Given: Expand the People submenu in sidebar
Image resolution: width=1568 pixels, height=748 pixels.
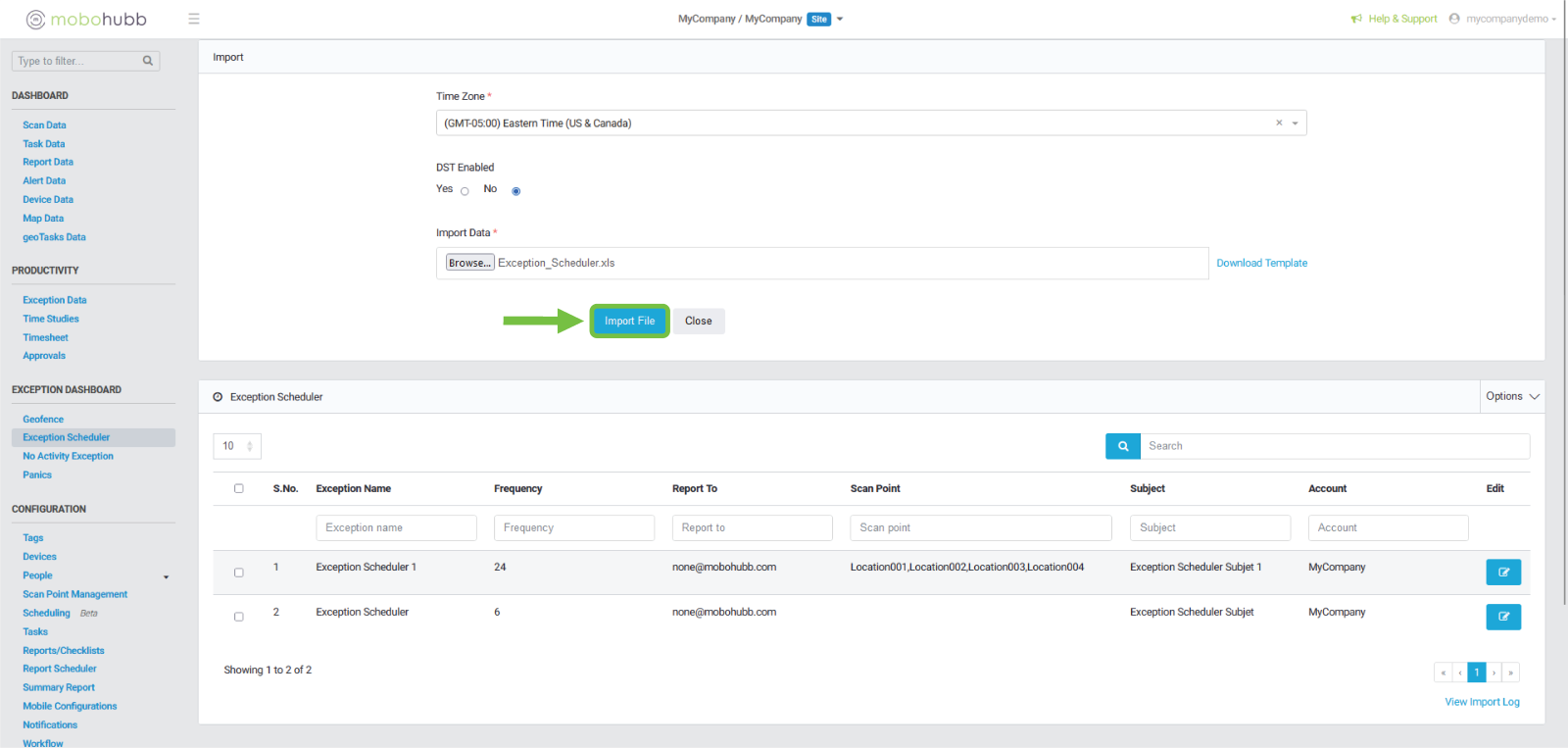Looking at the screenshot, I should 166,576.
